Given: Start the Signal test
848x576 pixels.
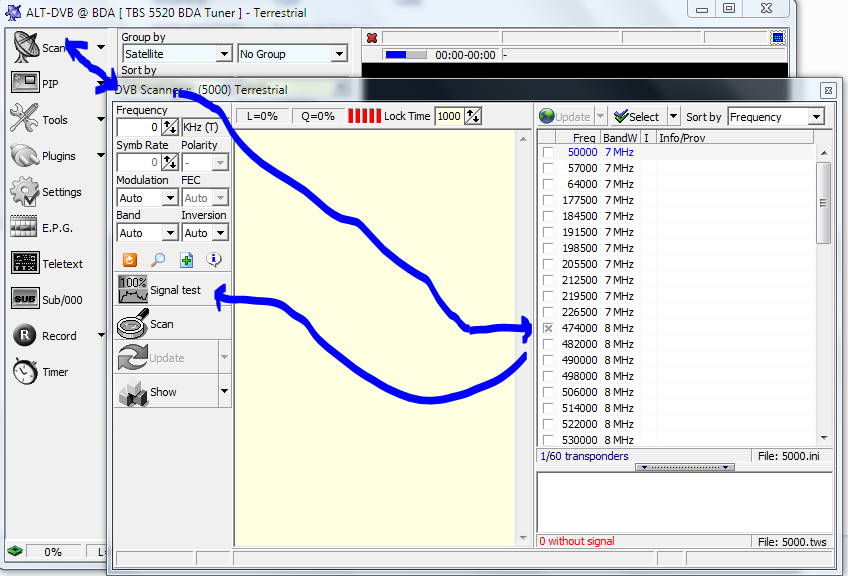Looking at the screenshot, I should tap(160, 290).
